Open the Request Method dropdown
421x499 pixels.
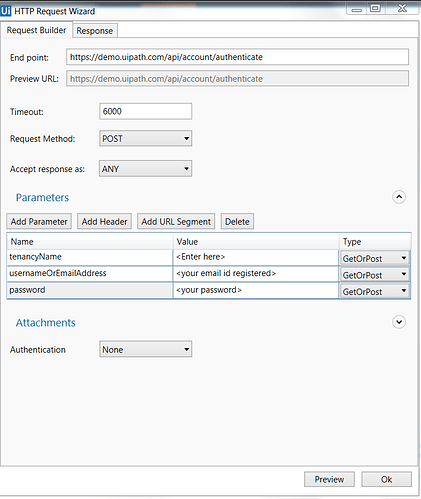pyautogui.click(x=145, y=138)
